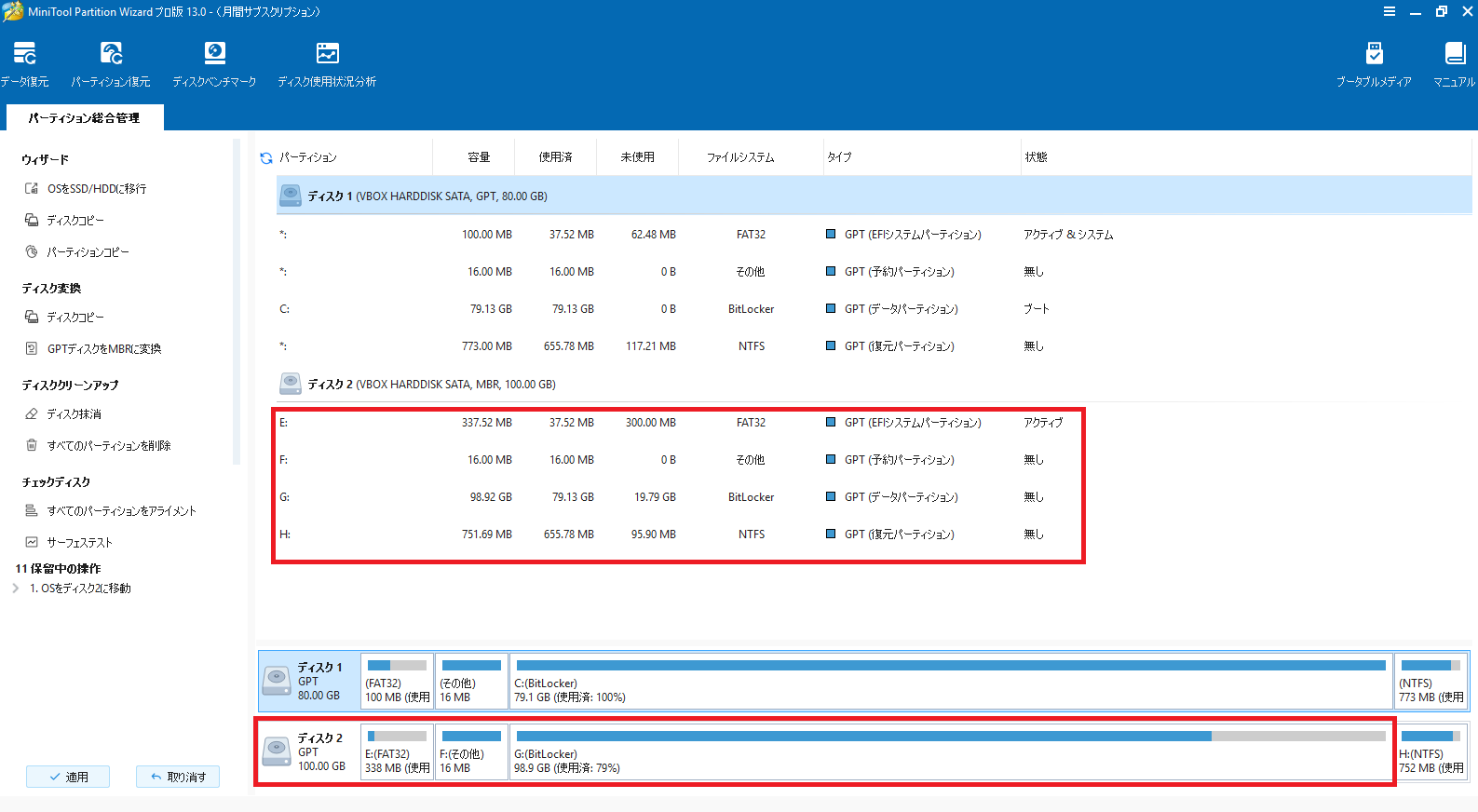Select the H: NTFS partition row
This screenshot has width=1478, height=812.
tap(875, 534)
